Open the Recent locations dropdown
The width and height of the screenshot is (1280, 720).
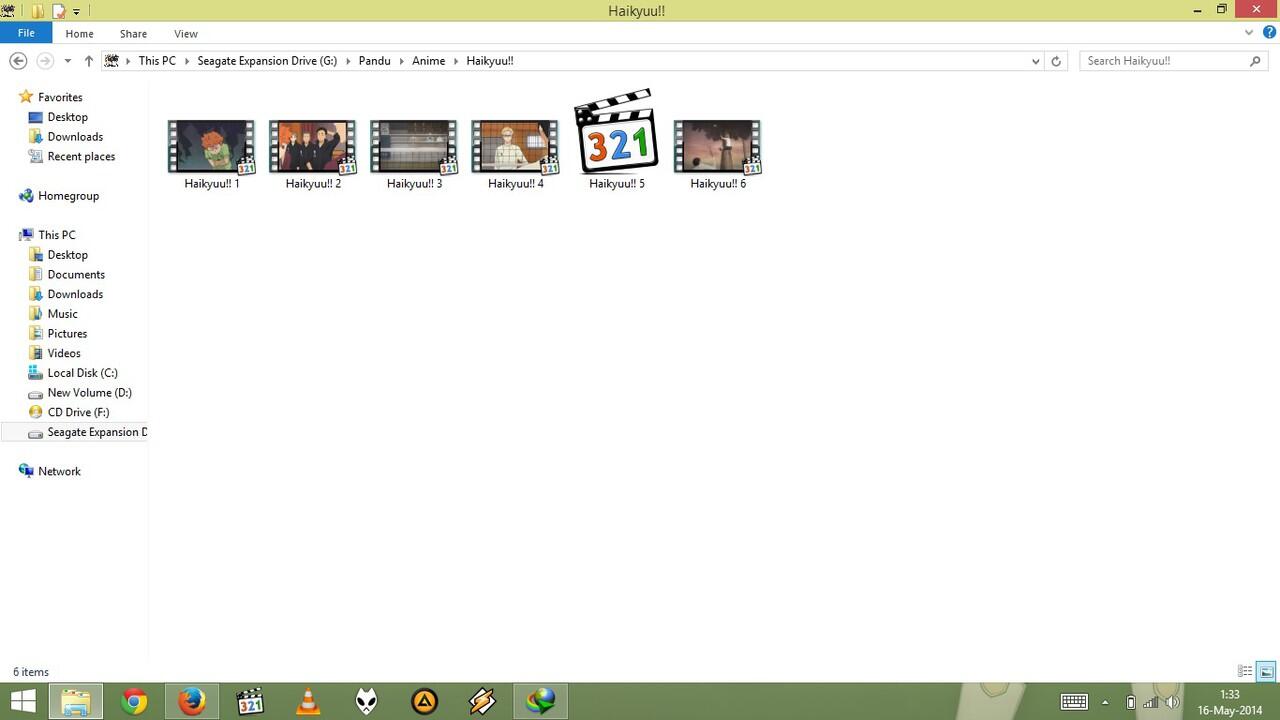coord(67,61)
